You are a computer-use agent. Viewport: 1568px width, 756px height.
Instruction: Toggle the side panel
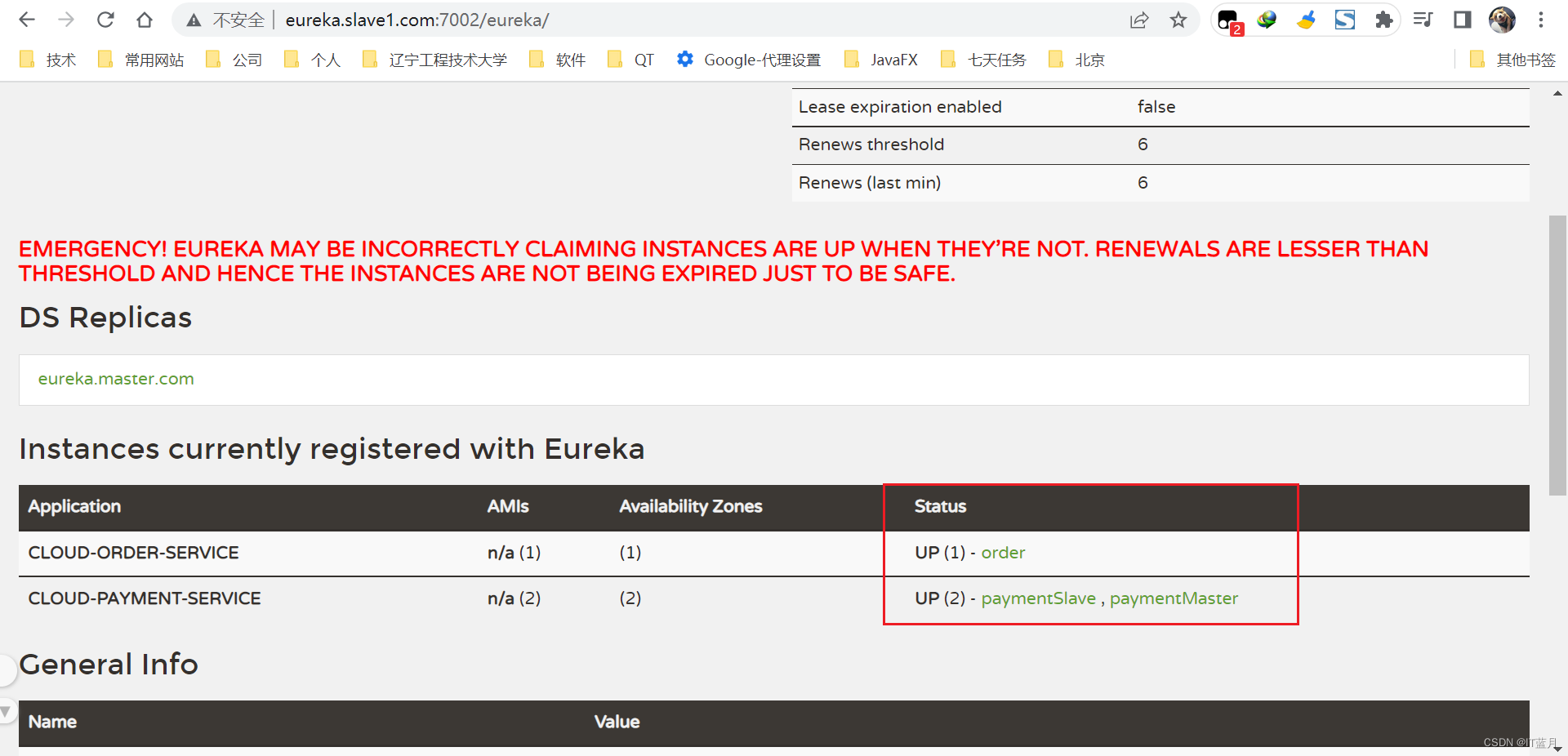pos(1462,20)
